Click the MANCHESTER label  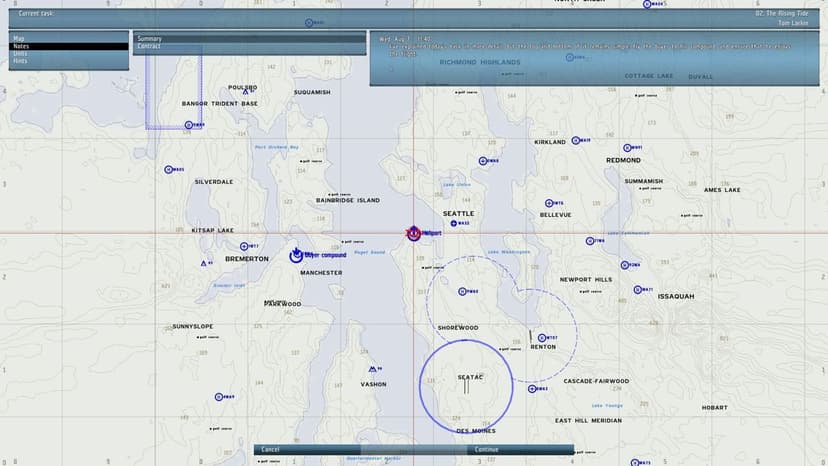pos(321,273)
